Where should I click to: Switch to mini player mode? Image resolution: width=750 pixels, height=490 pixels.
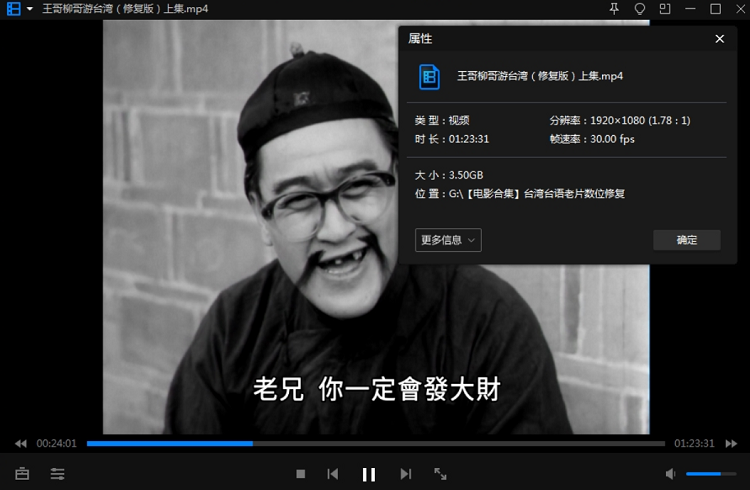[665, 9]
